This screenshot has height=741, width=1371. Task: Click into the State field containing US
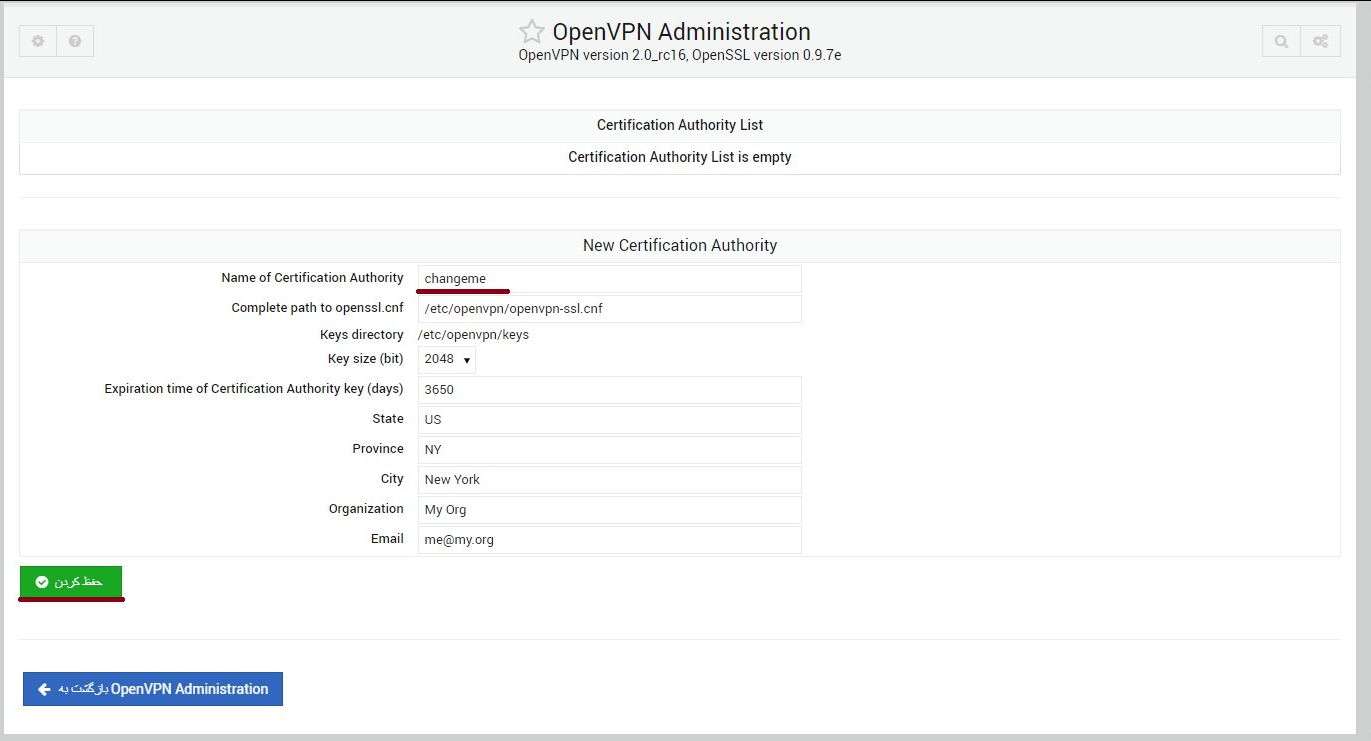(609, 420)
